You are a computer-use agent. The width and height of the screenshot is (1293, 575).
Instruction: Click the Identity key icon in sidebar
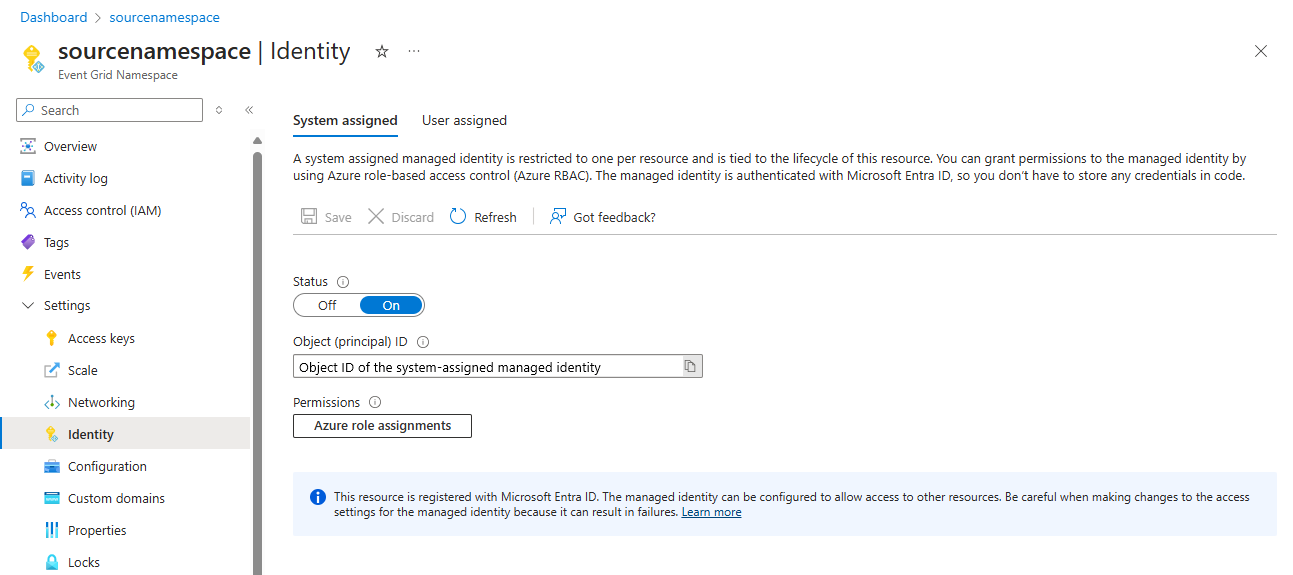tap(52, 434)
